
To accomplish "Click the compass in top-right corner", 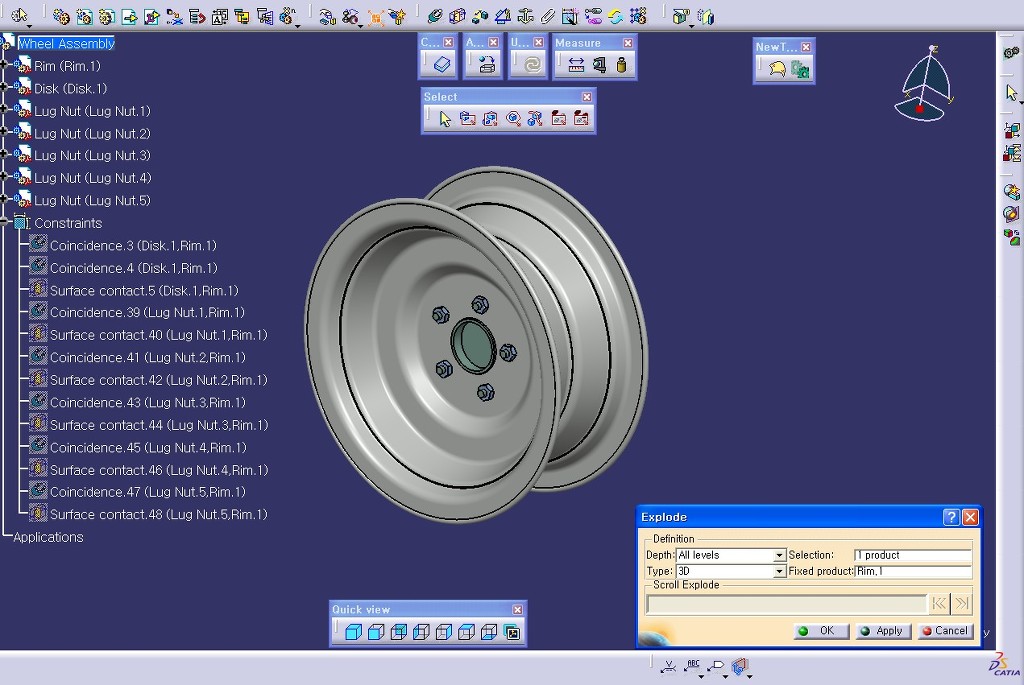I will tap(927, 85).
